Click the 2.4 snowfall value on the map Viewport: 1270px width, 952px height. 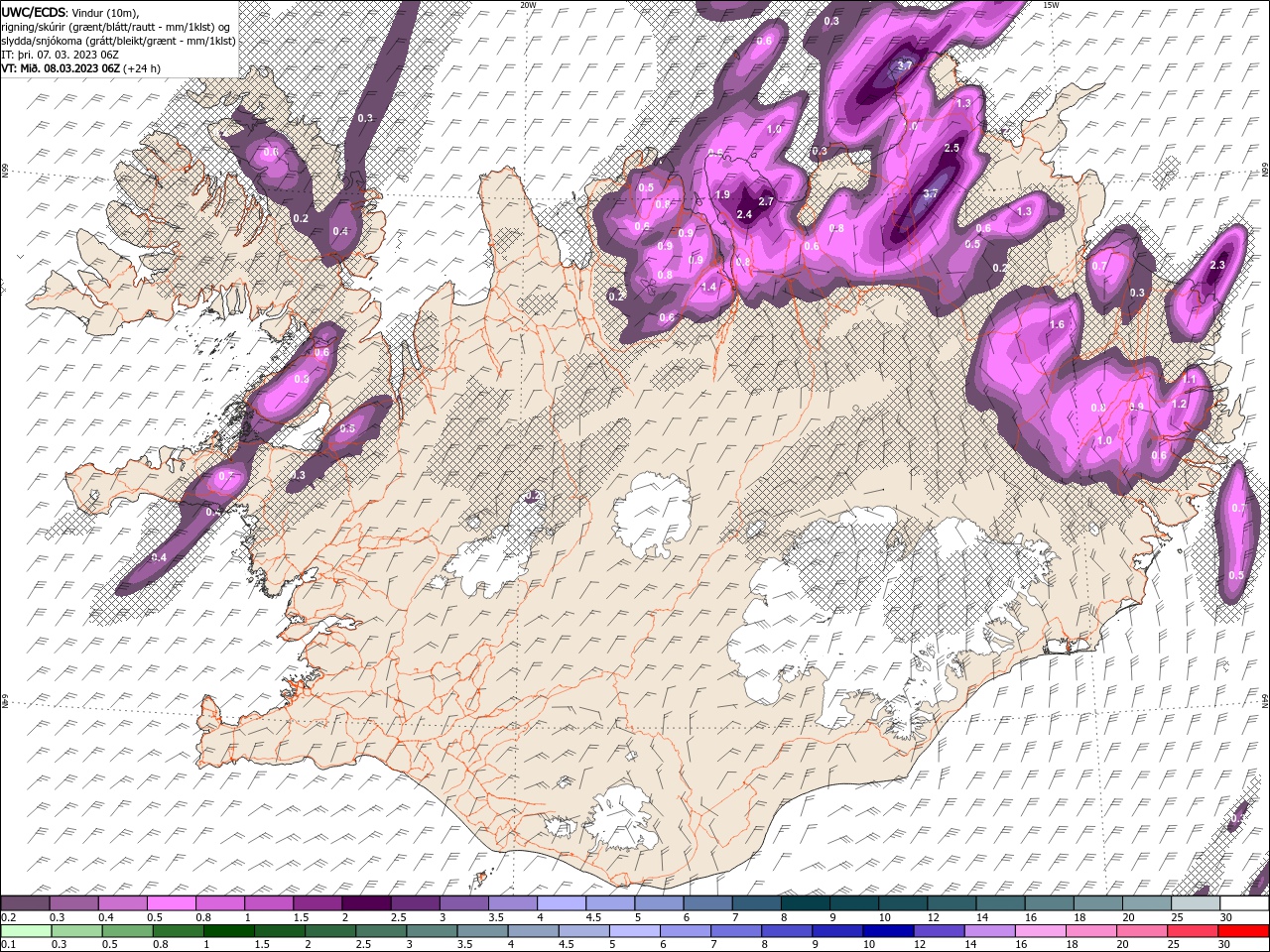pyautogui.click(x=744, y=214)
